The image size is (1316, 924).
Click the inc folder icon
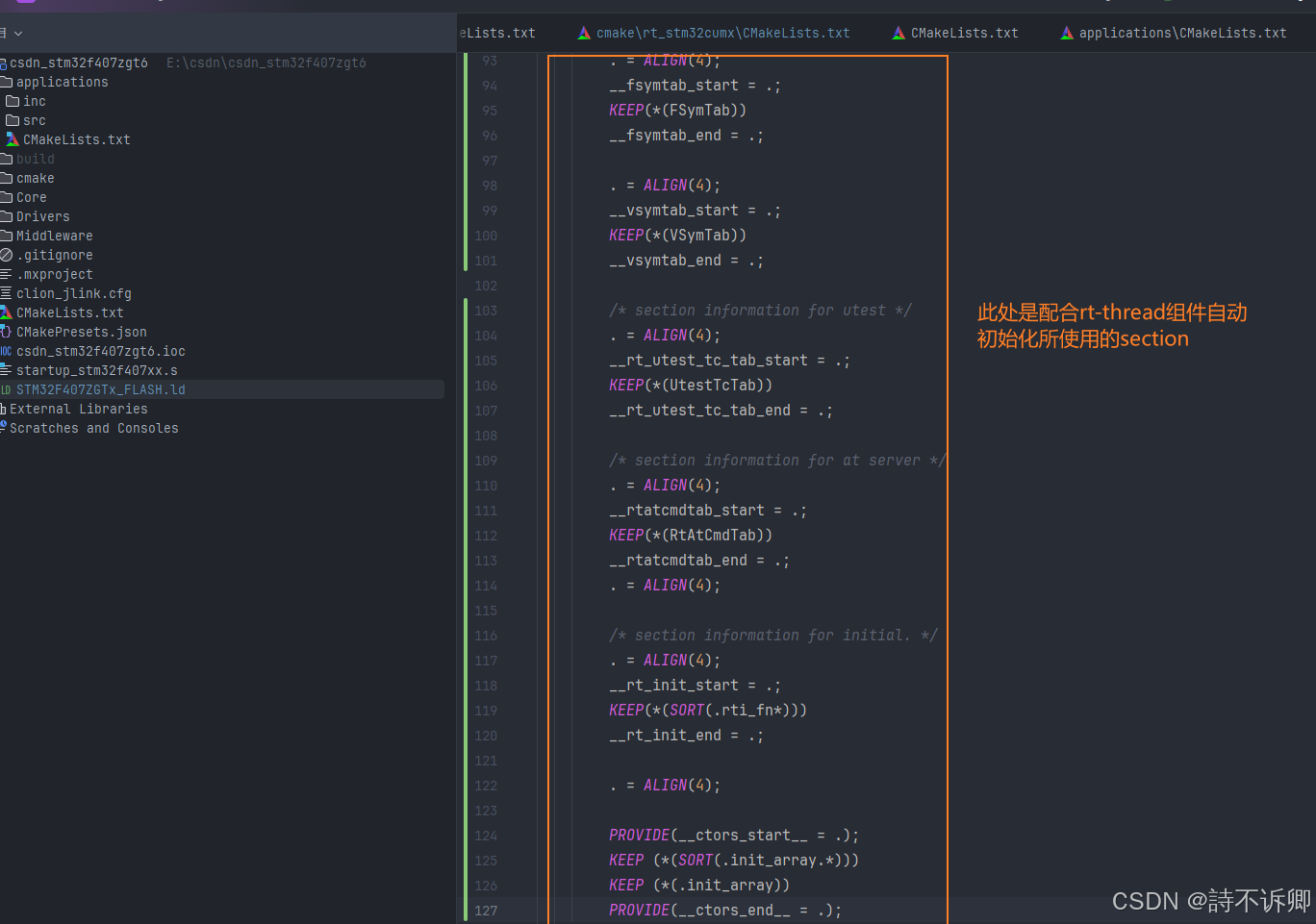click(x=13, y=101)
